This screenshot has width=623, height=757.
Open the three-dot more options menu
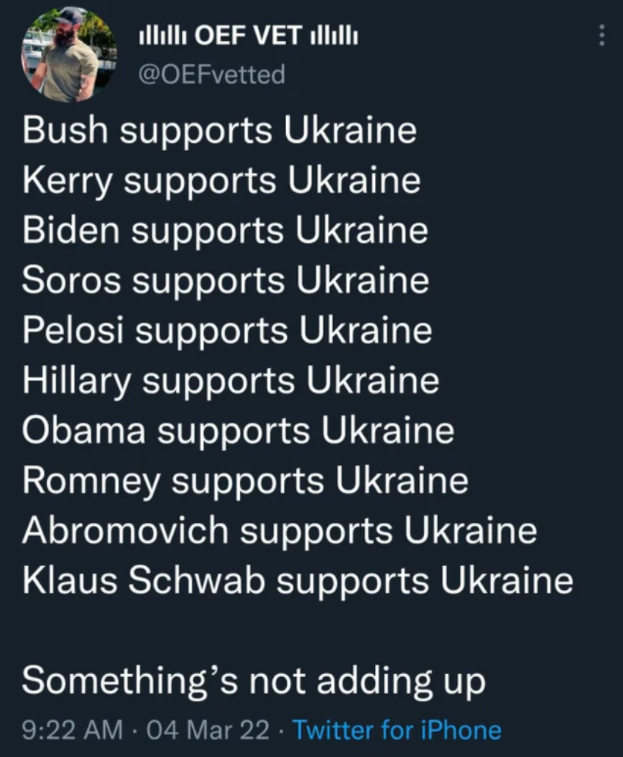pos(602,35)
